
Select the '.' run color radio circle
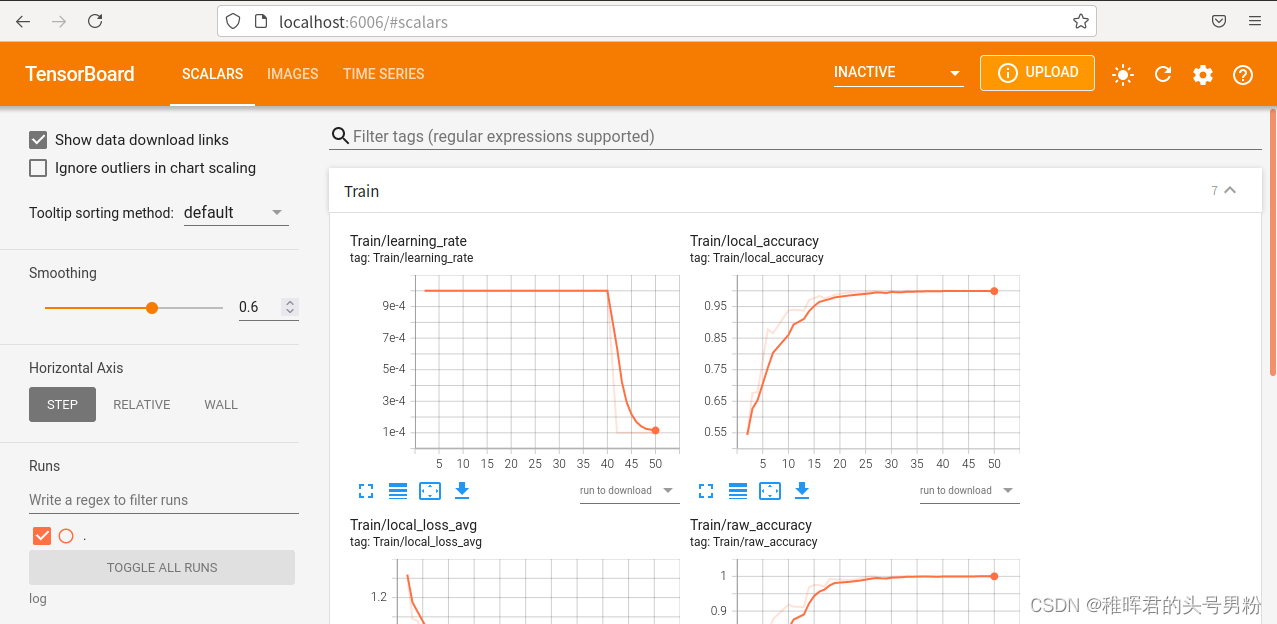[66, 536]
